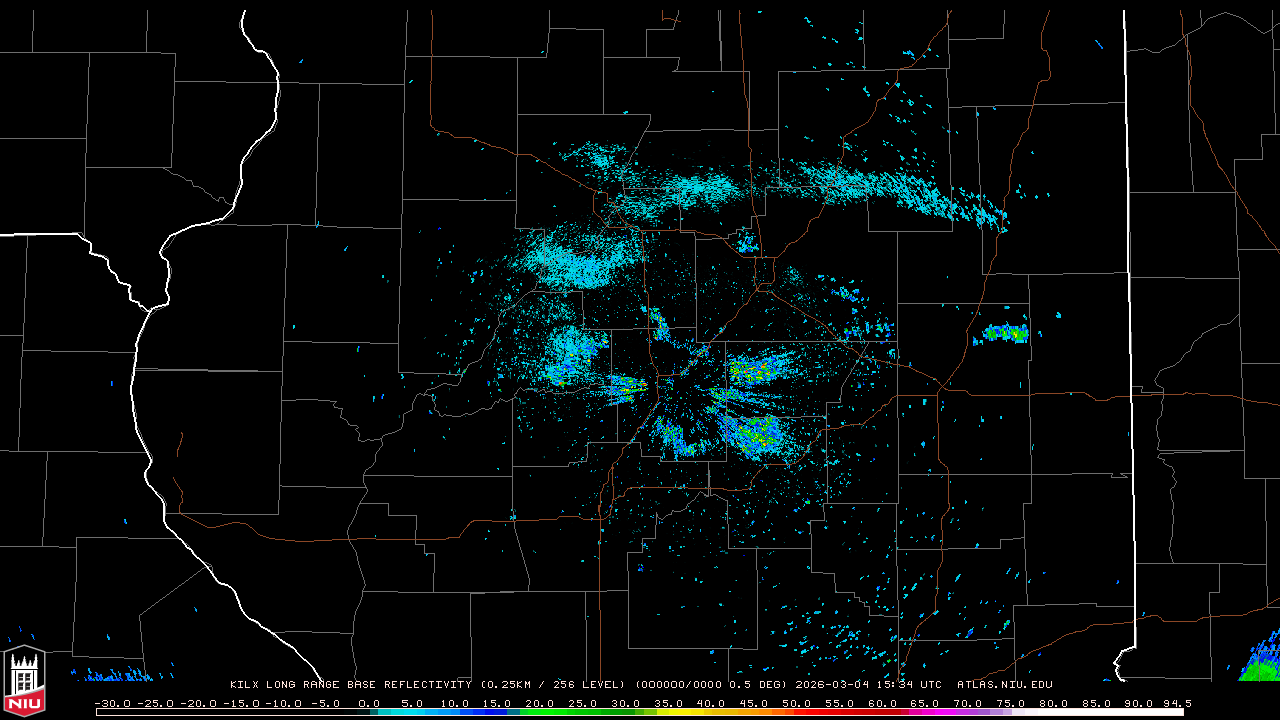Click the white right end of color bar
The image size is (1280, 720).
click(1150, 712)
